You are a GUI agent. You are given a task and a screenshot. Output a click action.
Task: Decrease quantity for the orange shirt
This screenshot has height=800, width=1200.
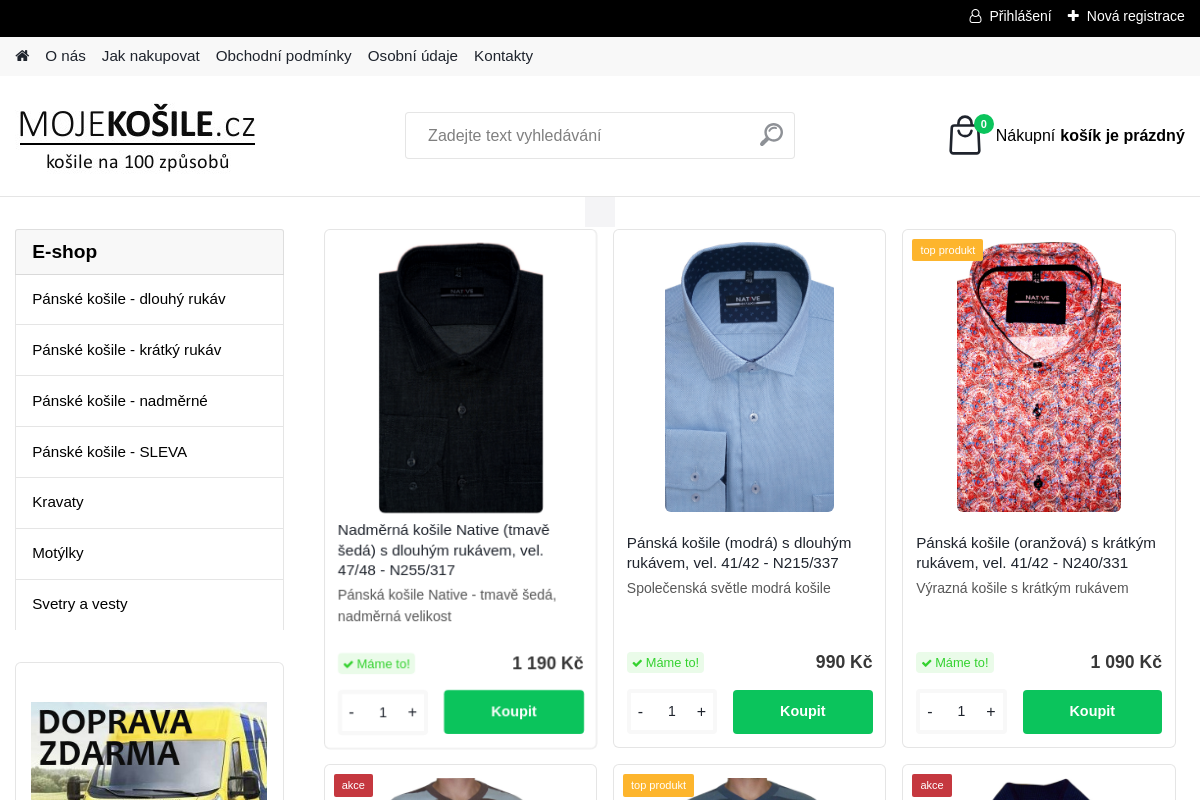point(930,711)
